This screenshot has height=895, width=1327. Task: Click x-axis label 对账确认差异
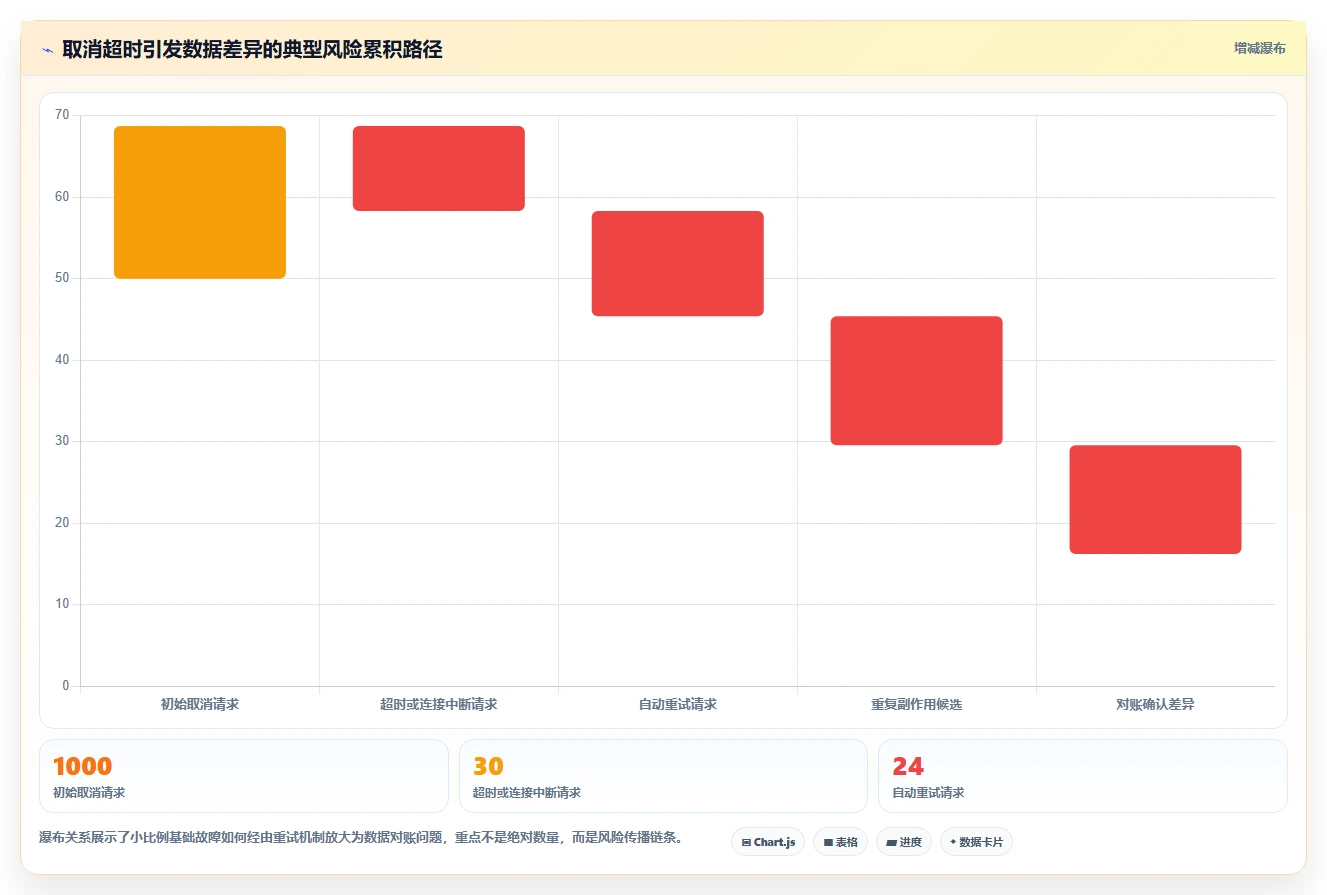click(1156, 704)
